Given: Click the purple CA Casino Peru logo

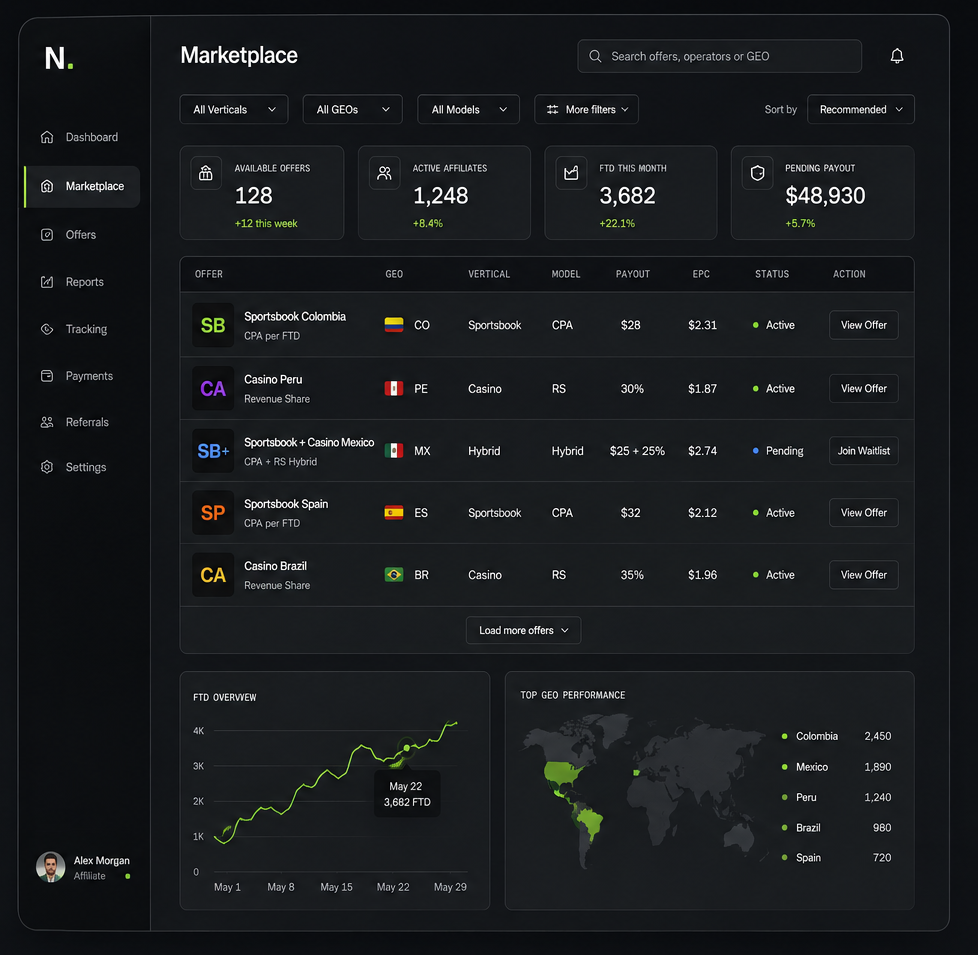Looking at the screenshot, I should (x=213, y=389).
